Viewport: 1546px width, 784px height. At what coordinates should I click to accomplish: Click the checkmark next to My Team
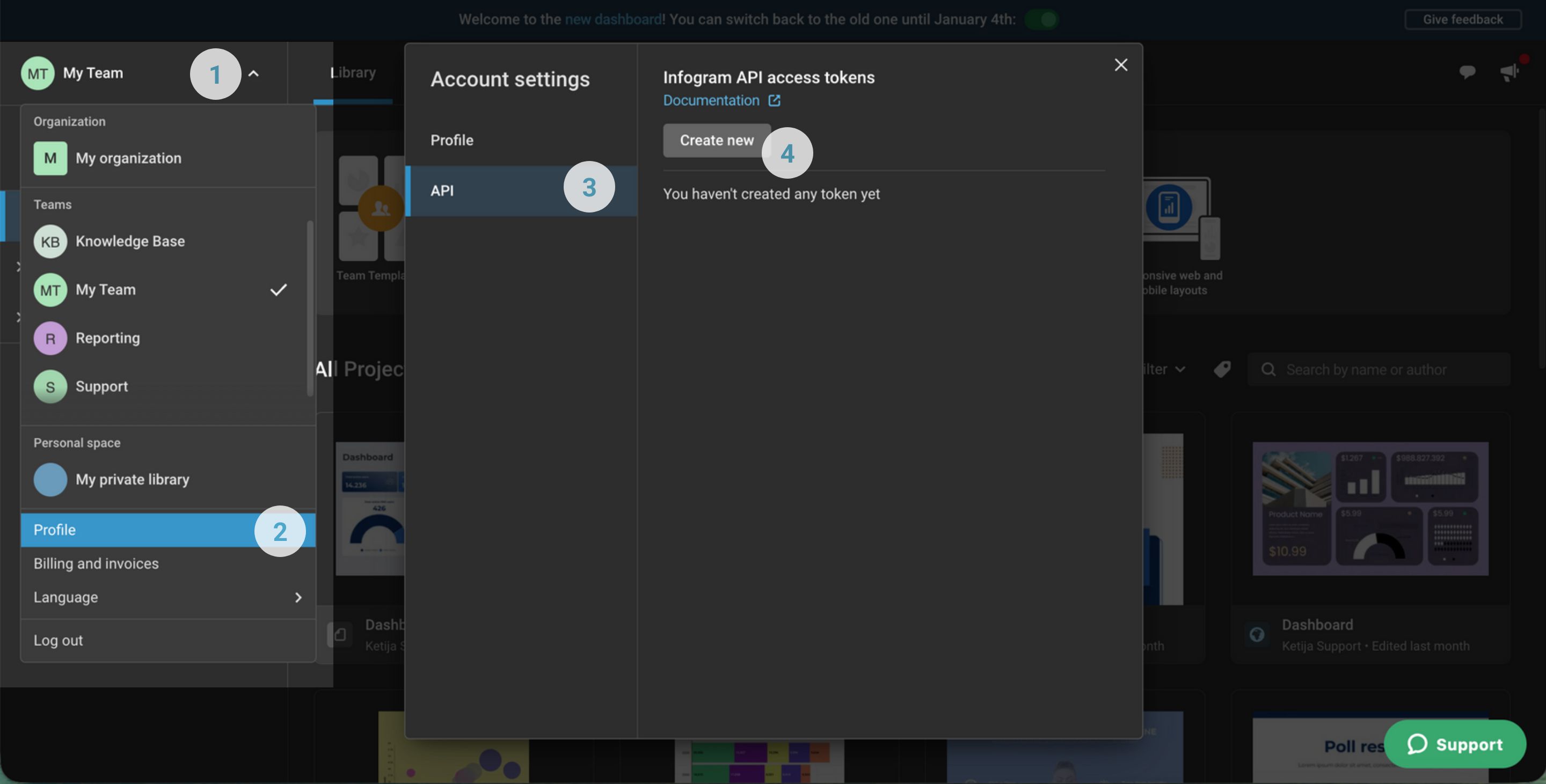[279, 290]
